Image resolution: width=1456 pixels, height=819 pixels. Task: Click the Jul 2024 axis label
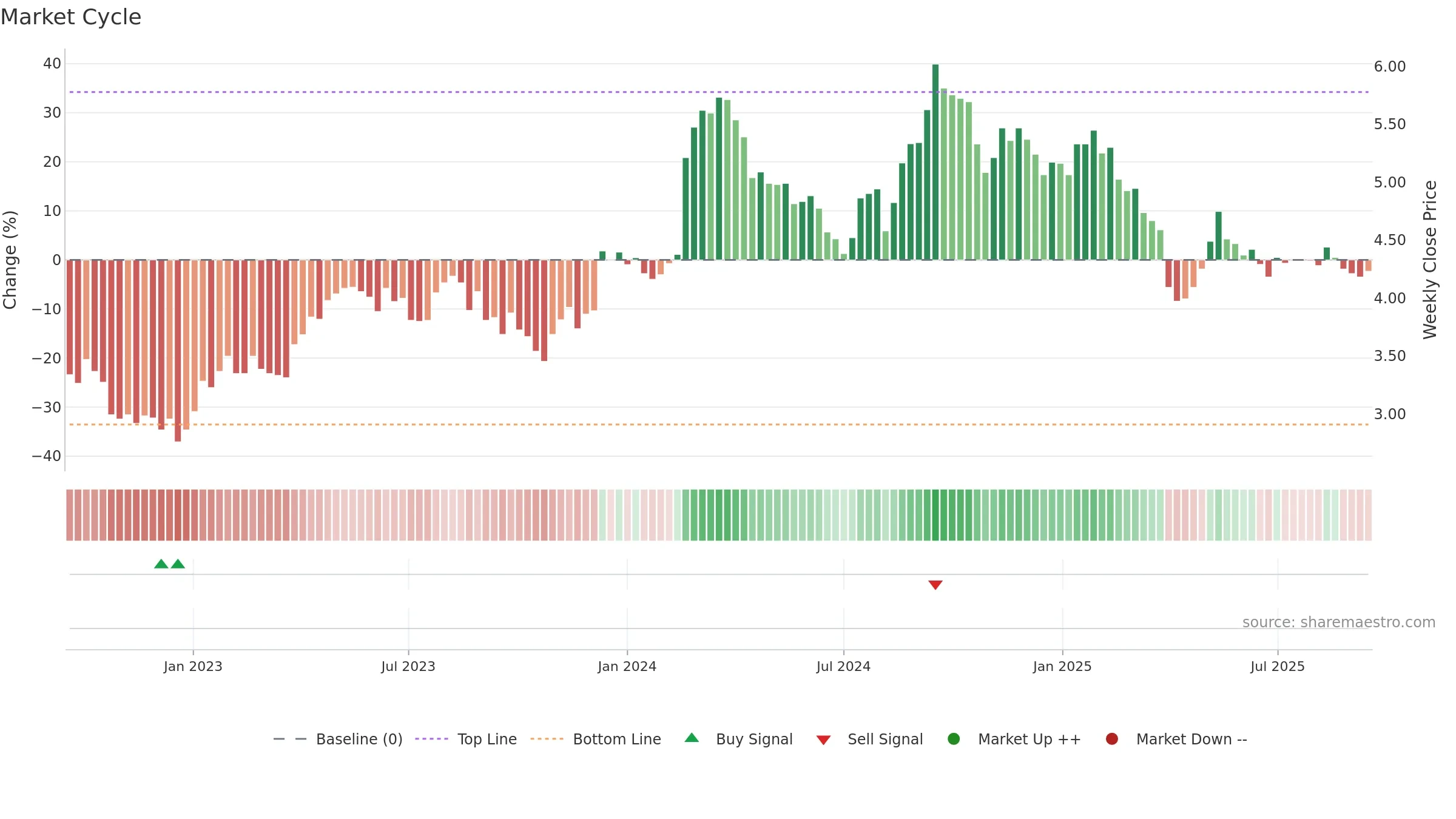point(843,667)
